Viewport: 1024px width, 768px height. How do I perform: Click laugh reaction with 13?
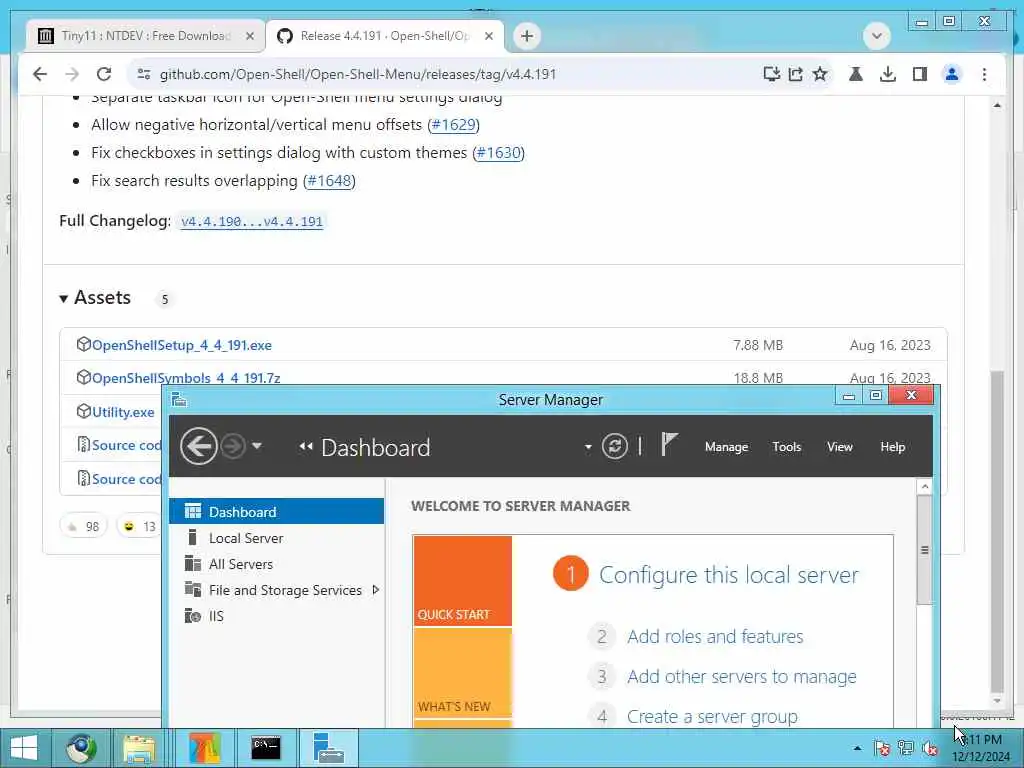pos(139,526)
